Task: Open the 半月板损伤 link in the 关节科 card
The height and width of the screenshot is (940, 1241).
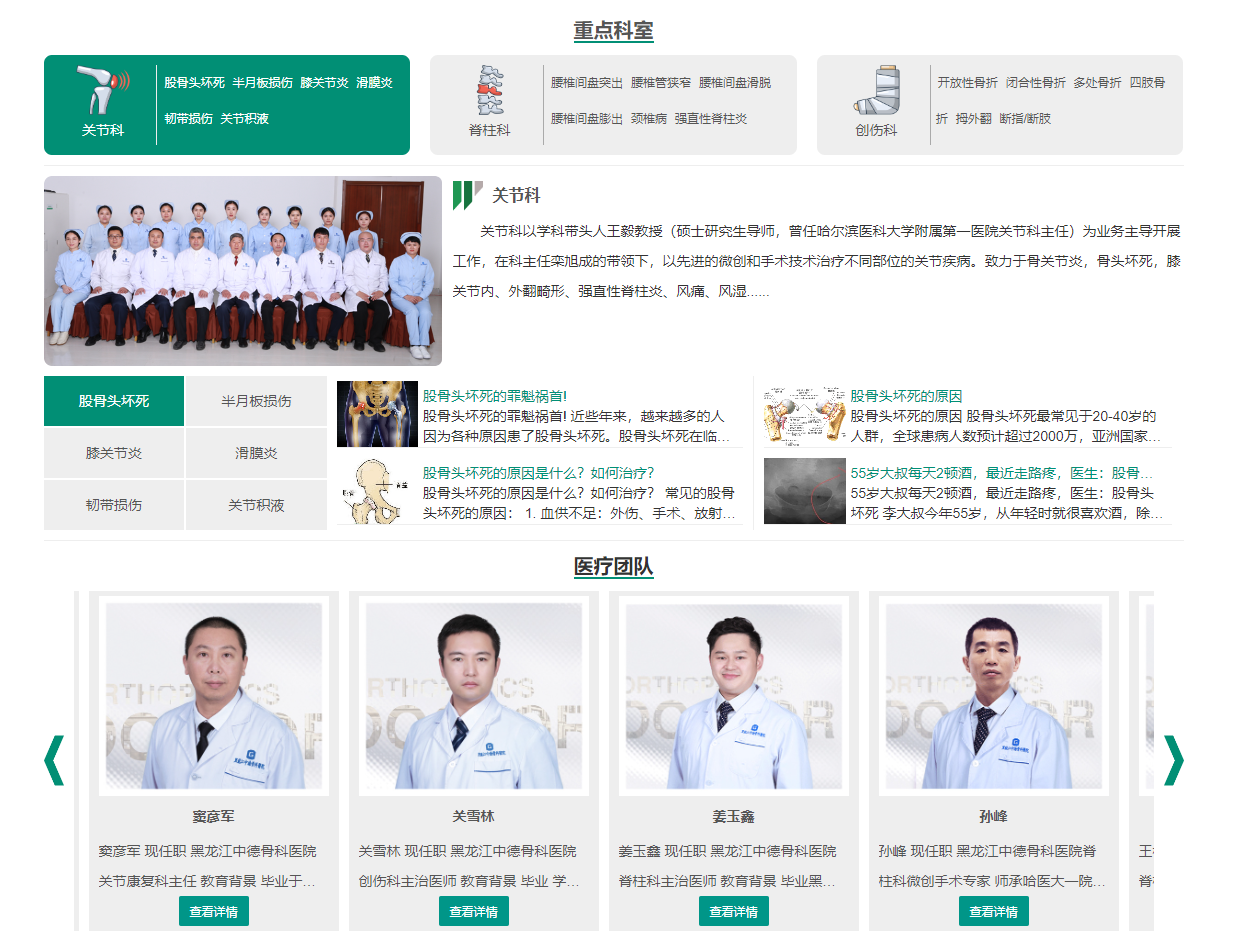Action: click(262, 83)
